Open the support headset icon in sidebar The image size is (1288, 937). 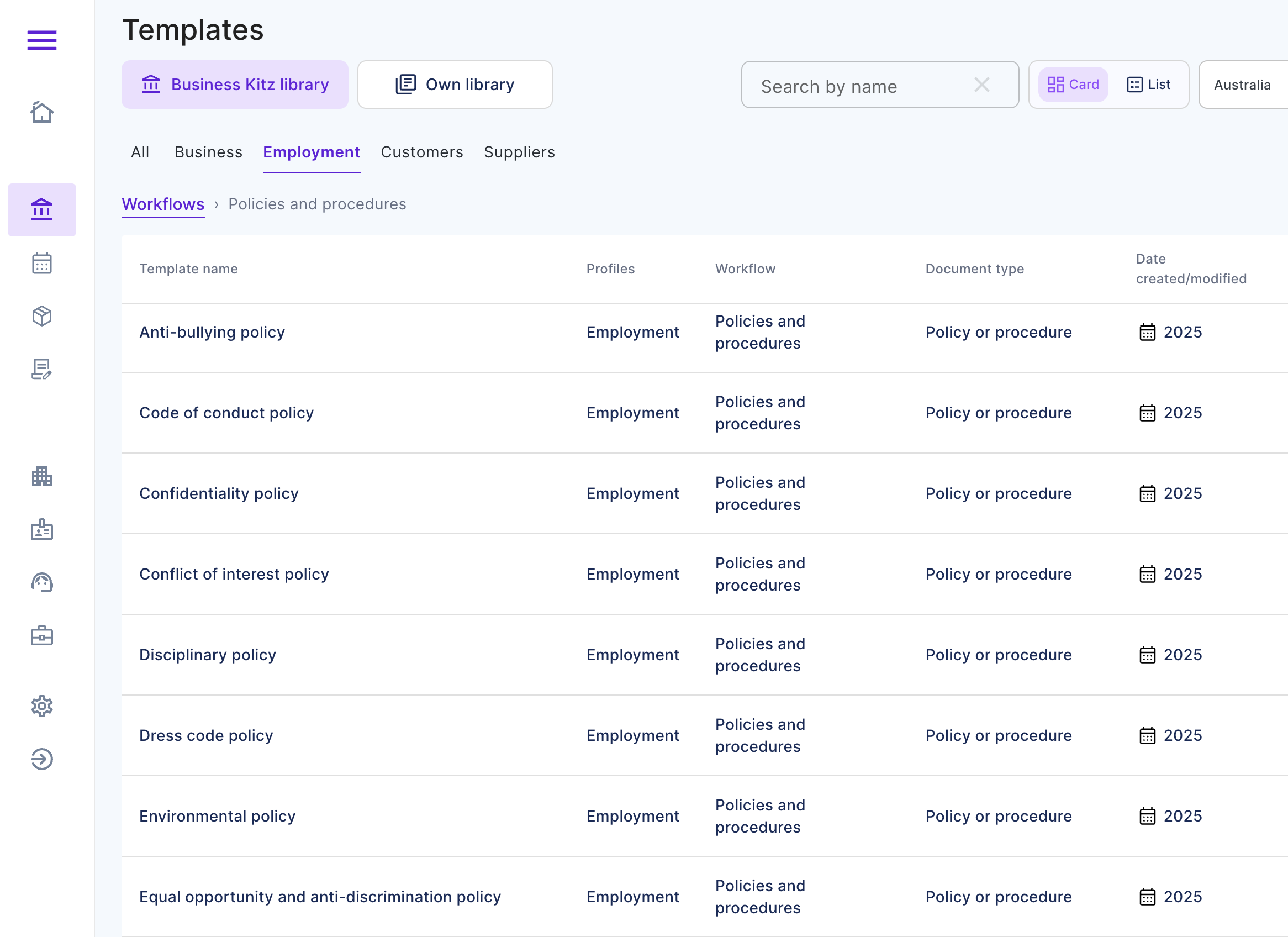pos(41,582)
